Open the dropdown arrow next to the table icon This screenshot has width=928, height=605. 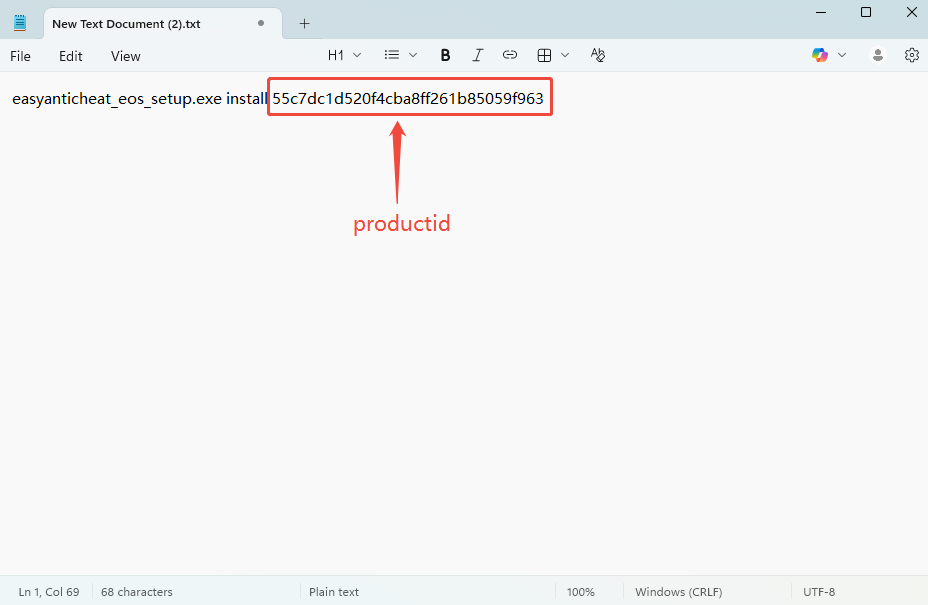click(565, 55)
